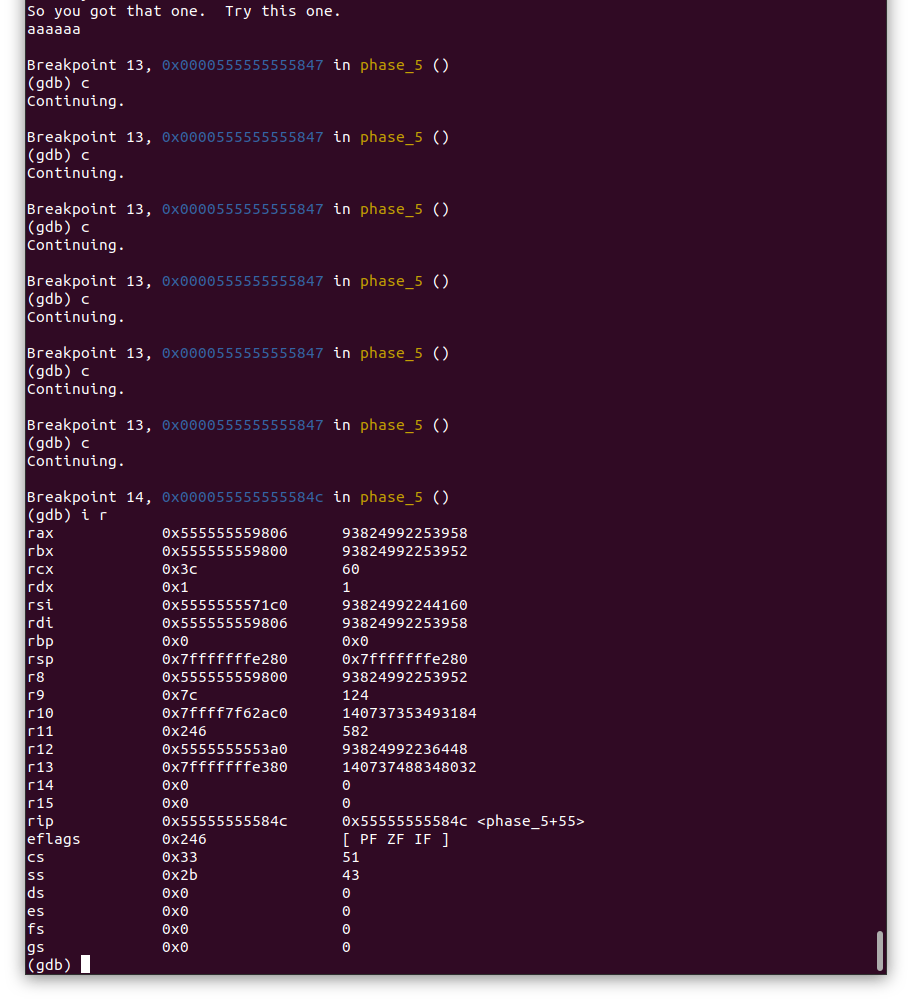Viewport: 912px width, 1003px height.
Task: Click the gs register name
Action: (x=36, y=948)
